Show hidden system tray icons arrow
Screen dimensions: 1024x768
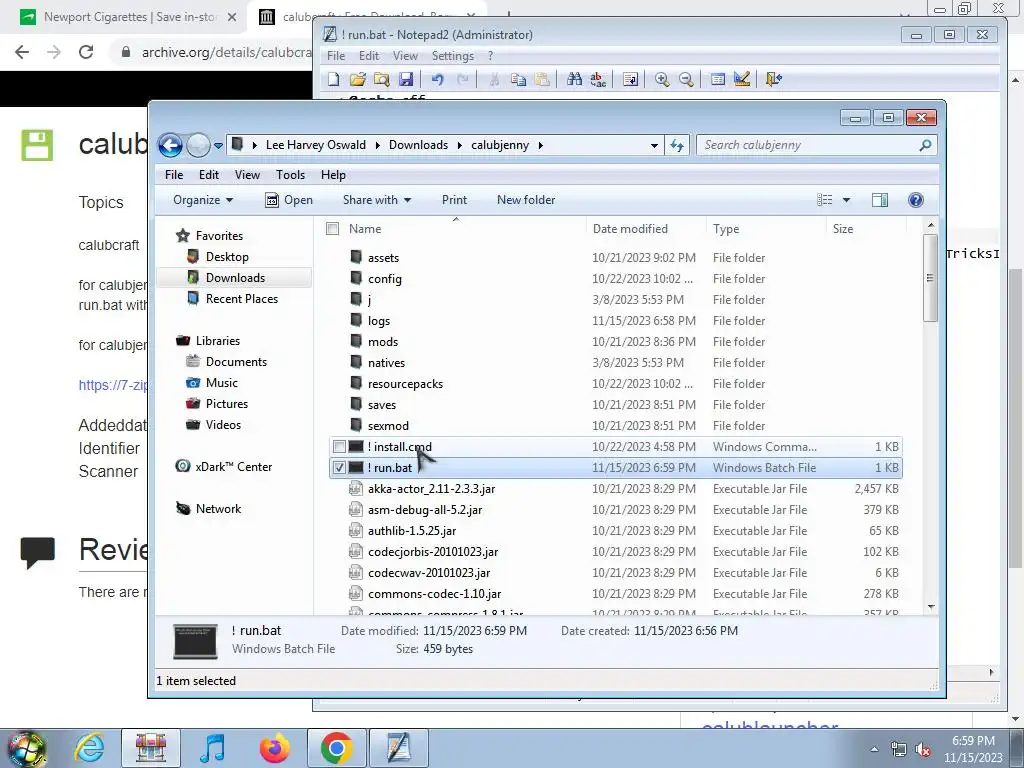pyautogui.click(x=874, y=749)
